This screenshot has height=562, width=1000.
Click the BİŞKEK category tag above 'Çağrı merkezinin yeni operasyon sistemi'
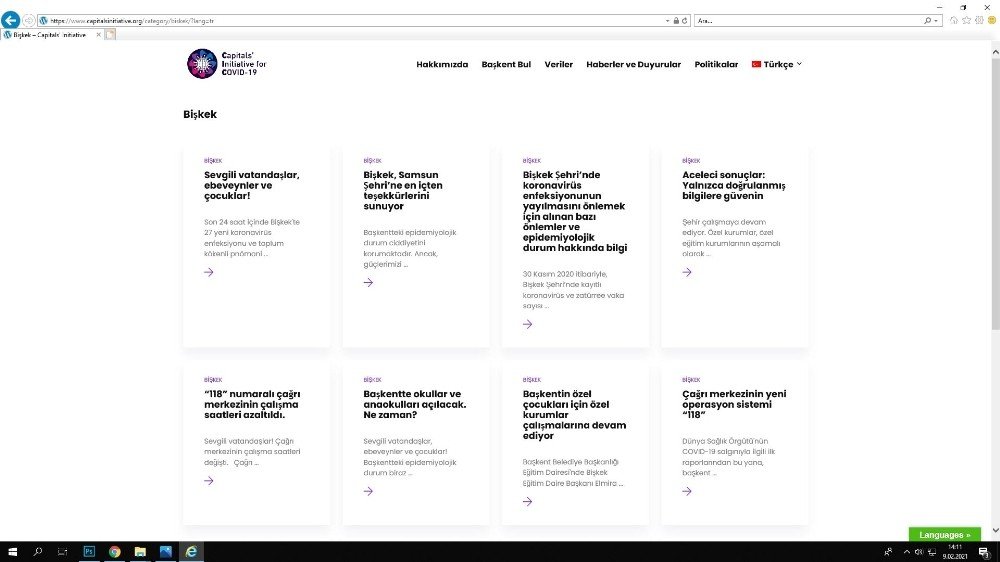click(x=691, y=380)
